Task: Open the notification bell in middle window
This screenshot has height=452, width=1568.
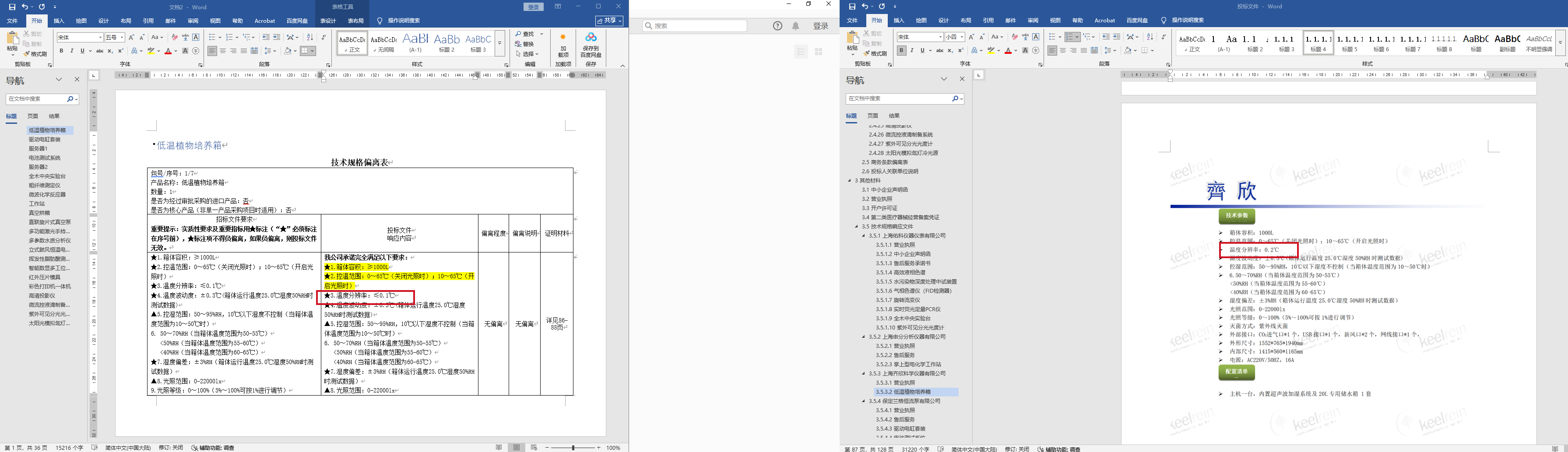Action: pyautogui.click(x=795, y=25)
